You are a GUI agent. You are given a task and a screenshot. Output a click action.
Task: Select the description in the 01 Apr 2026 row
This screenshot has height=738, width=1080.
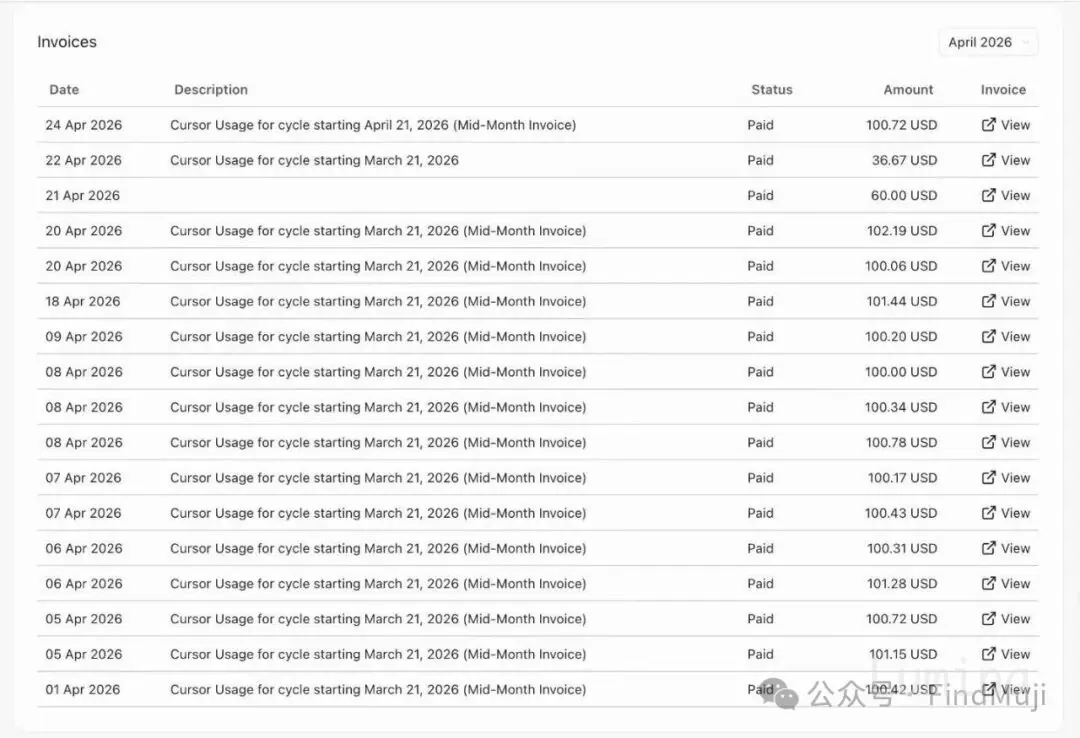click(x=378, y=689)
